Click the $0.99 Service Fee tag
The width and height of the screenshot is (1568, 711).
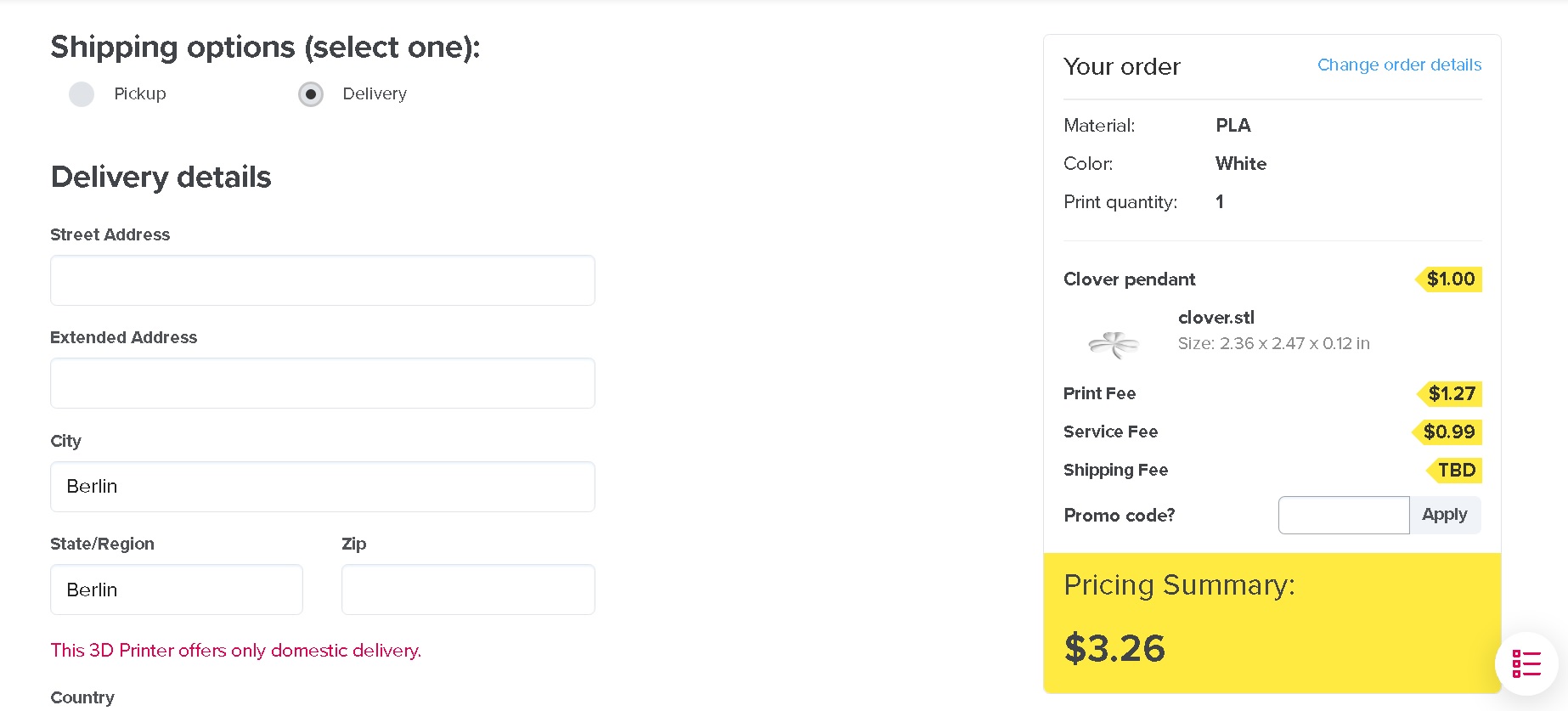[x=1448, y=432]
